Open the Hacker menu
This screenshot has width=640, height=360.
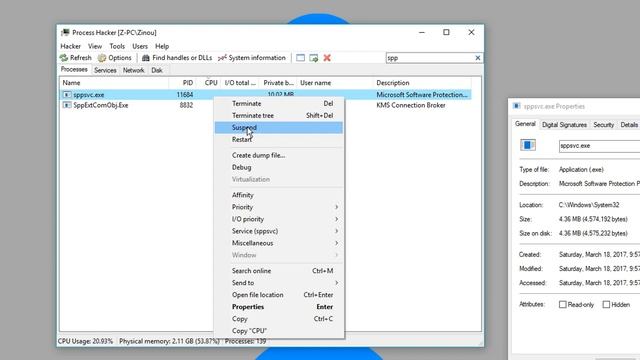click(71, 46)
